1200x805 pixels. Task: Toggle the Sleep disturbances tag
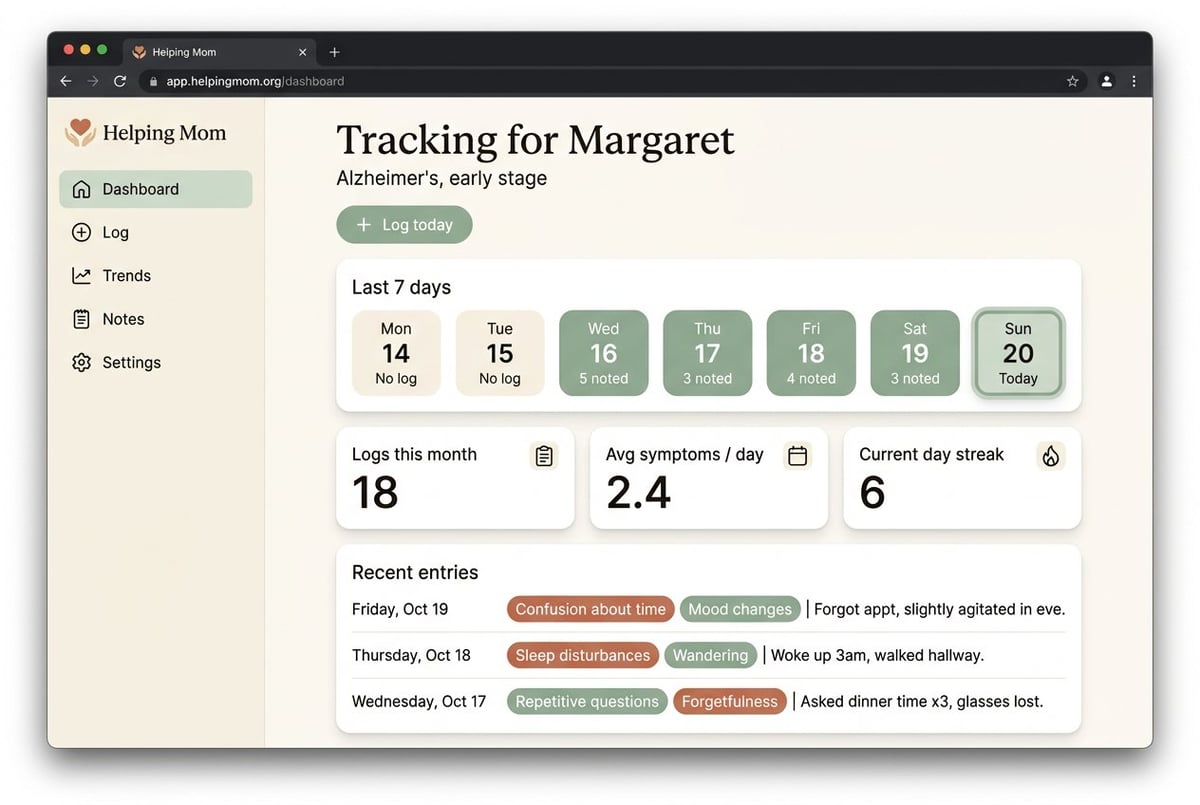(582, 655)
